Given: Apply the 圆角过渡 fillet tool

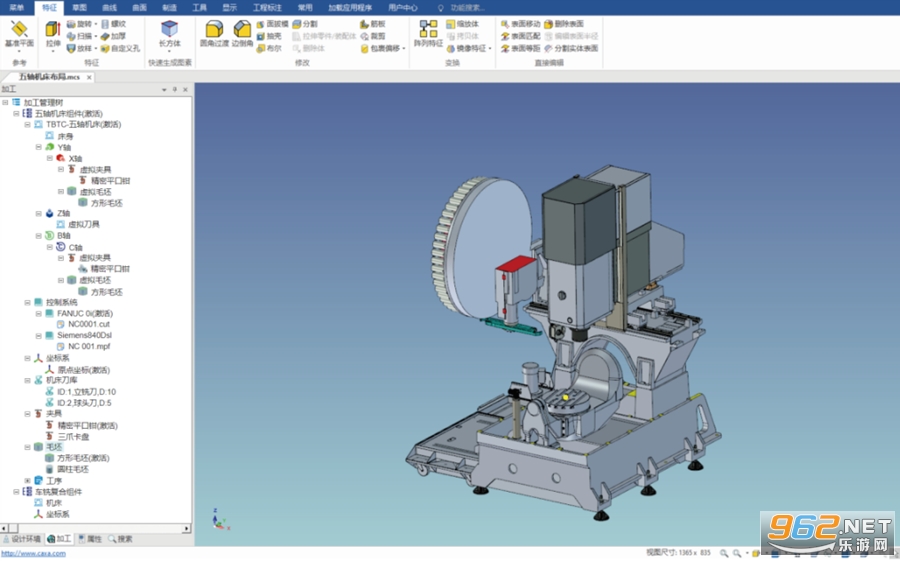Looking at the screenshot, I should (x=214, y=34).
